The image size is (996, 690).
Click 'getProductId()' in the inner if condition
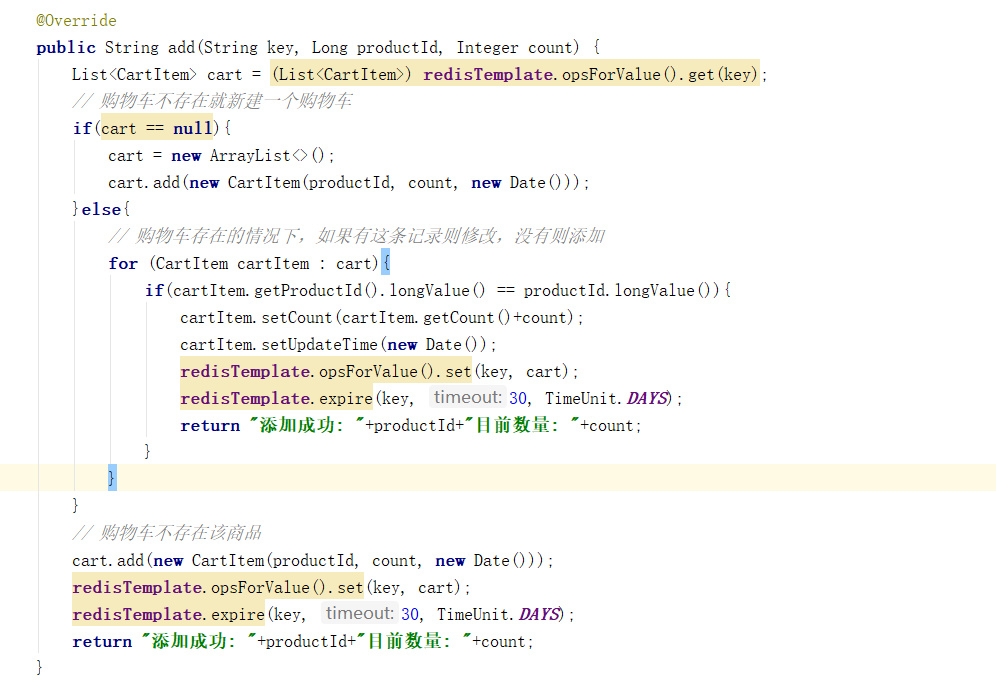pos(316,291)
